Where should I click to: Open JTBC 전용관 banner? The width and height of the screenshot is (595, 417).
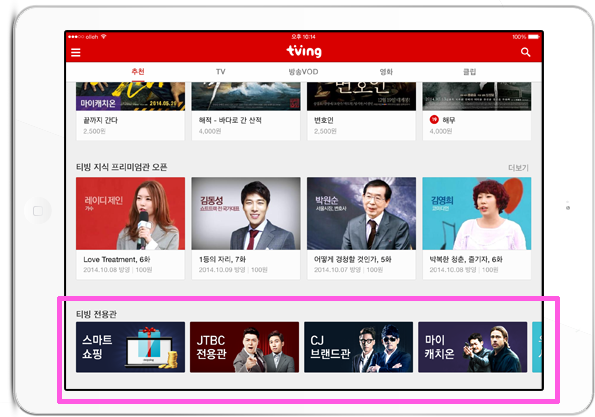tap(244, 347)
